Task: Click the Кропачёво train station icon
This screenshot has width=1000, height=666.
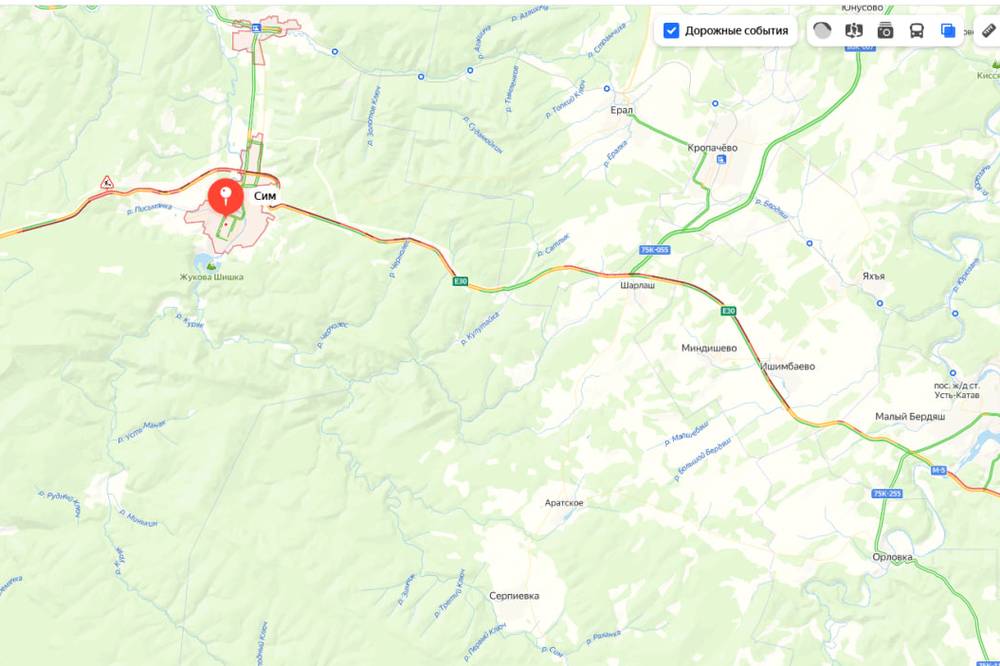Action: (x=721, y=160)
